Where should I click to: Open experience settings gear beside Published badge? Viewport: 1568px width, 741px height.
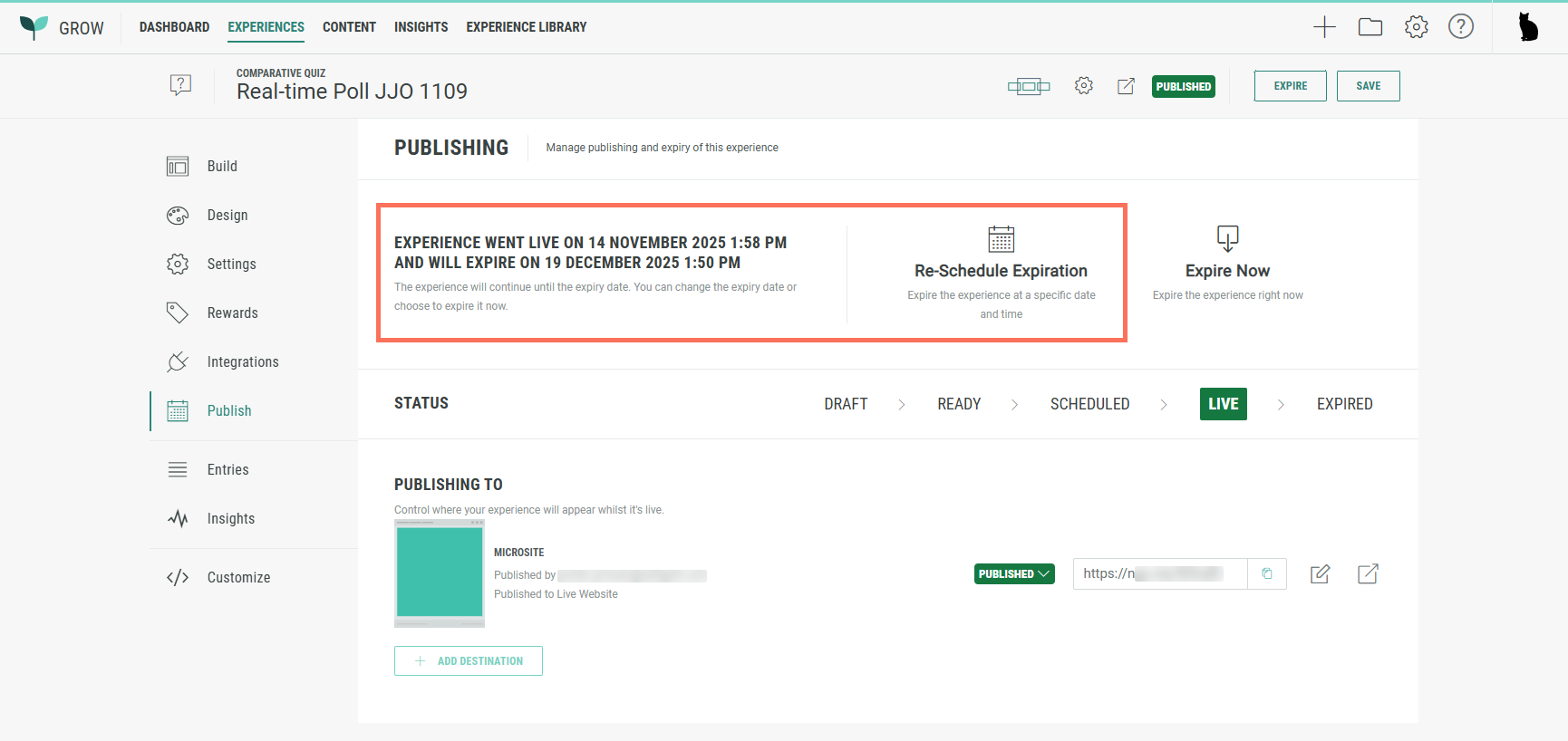[1083, 86]
